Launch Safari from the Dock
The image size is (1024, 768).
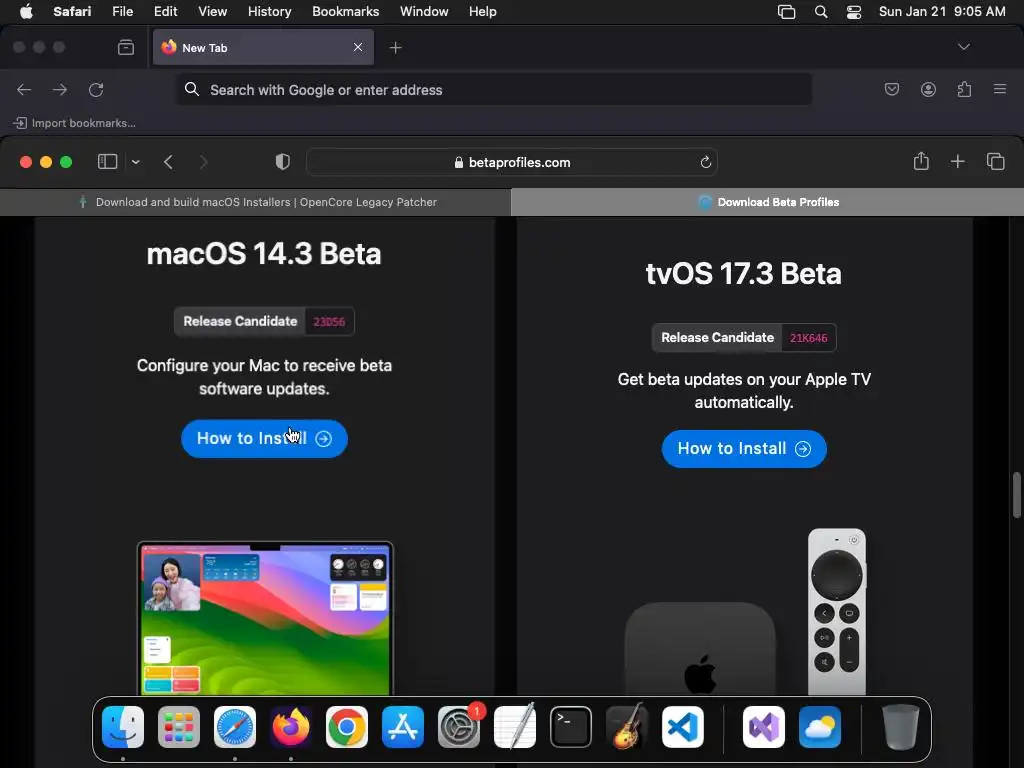pyautogui.click(x=235, y=727)
